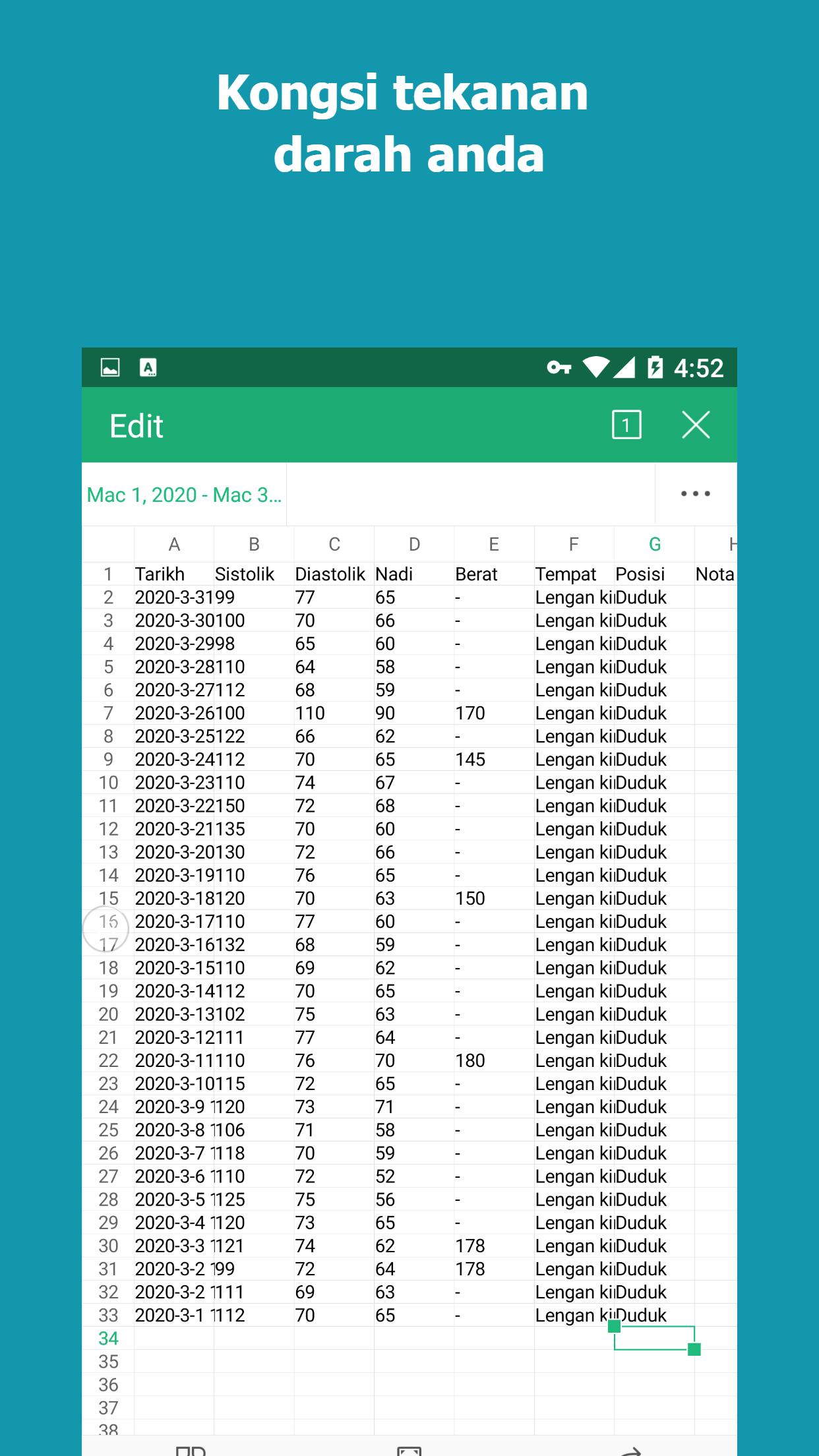
Task: Select column A header
Action: pos(174,544)
